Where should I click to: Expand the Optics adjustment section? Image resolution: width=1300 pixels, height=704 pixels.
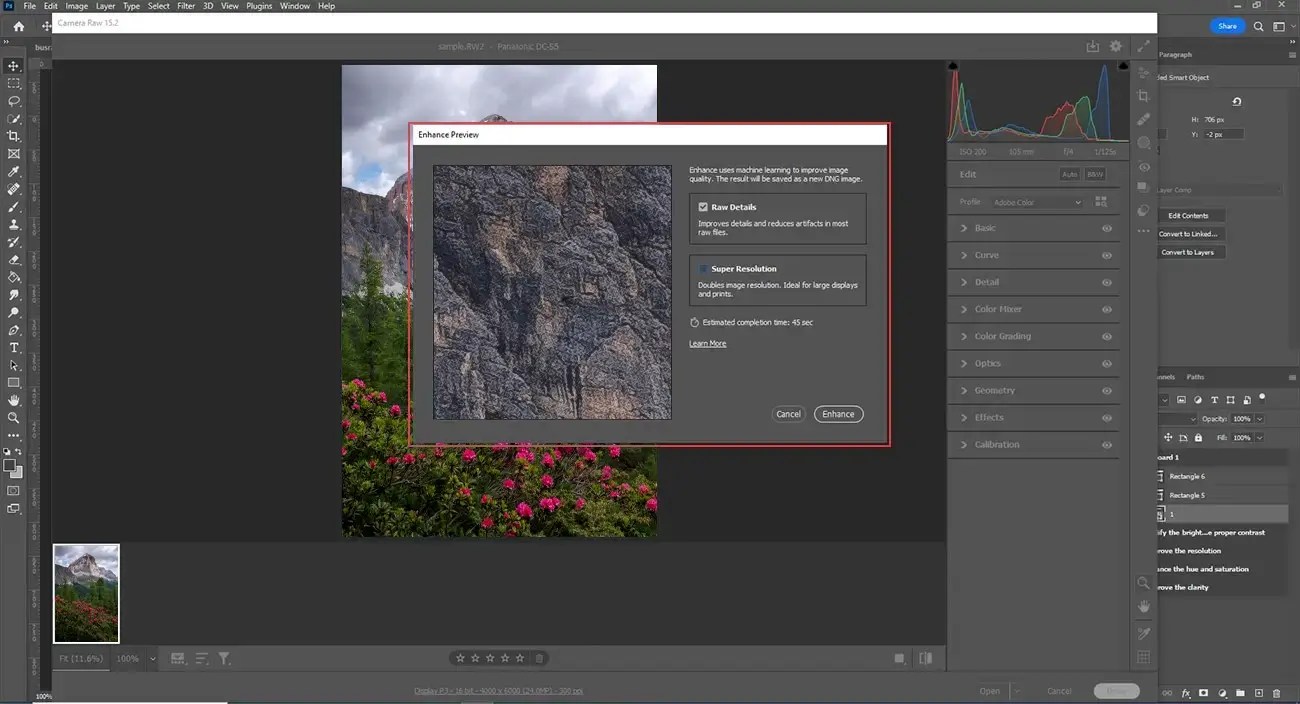coord(988,363)
